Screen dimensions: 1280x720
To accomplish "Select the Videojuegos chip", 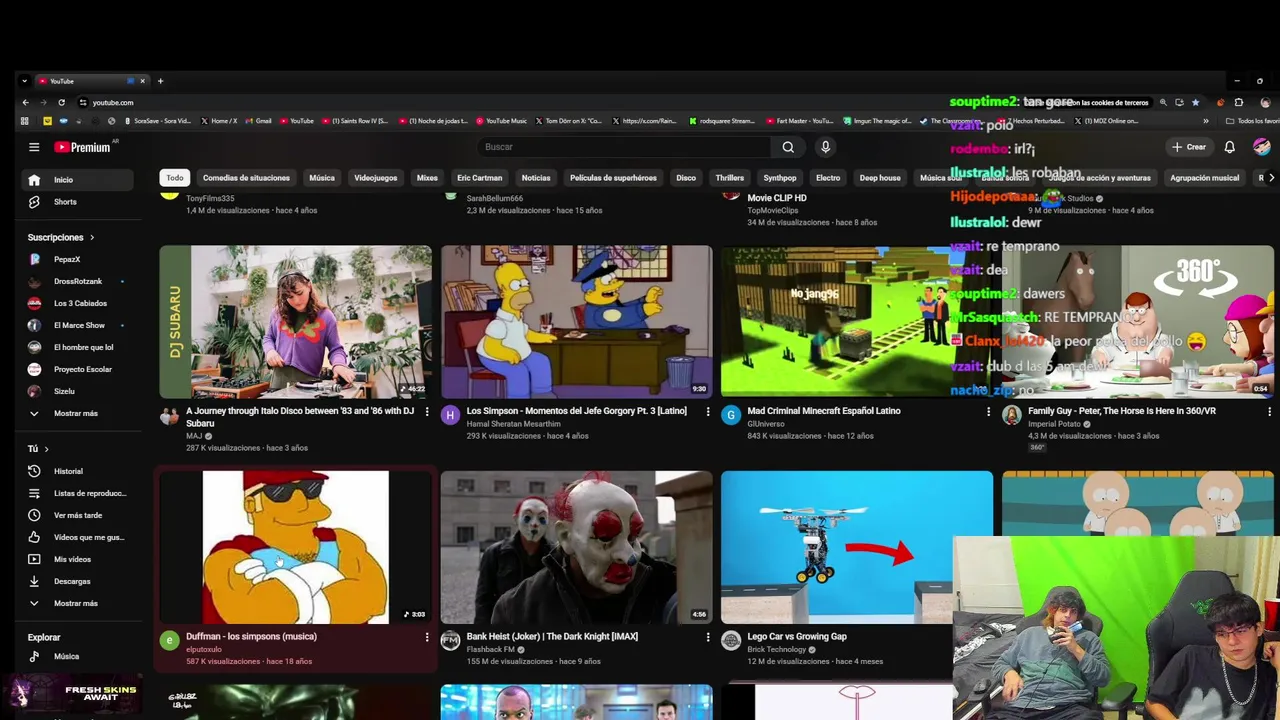I will pyautogui.click(x=375, y=178).
